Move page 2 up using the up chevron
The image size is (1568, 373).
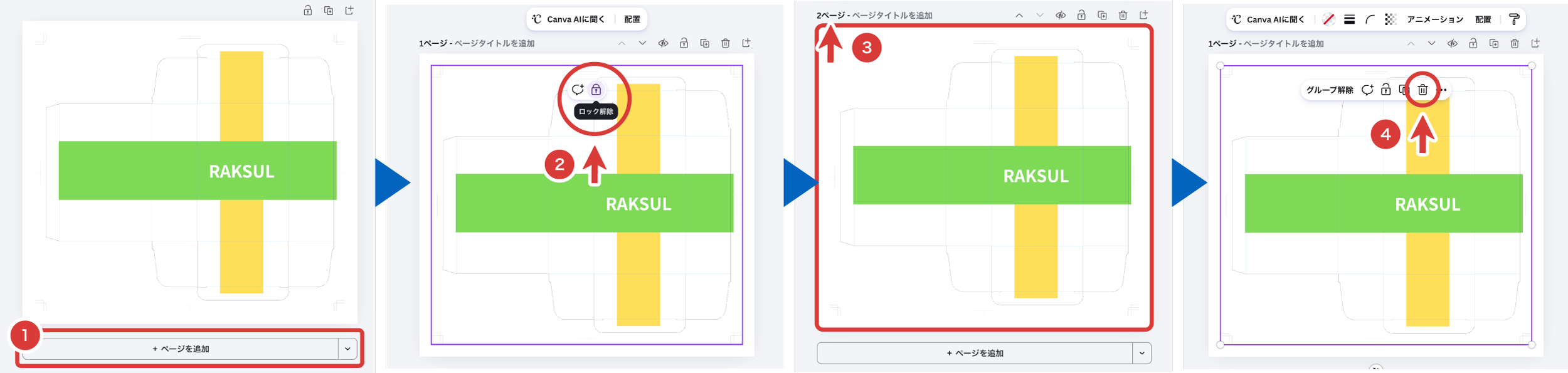pyautogui.click(x=1019, y=15)
